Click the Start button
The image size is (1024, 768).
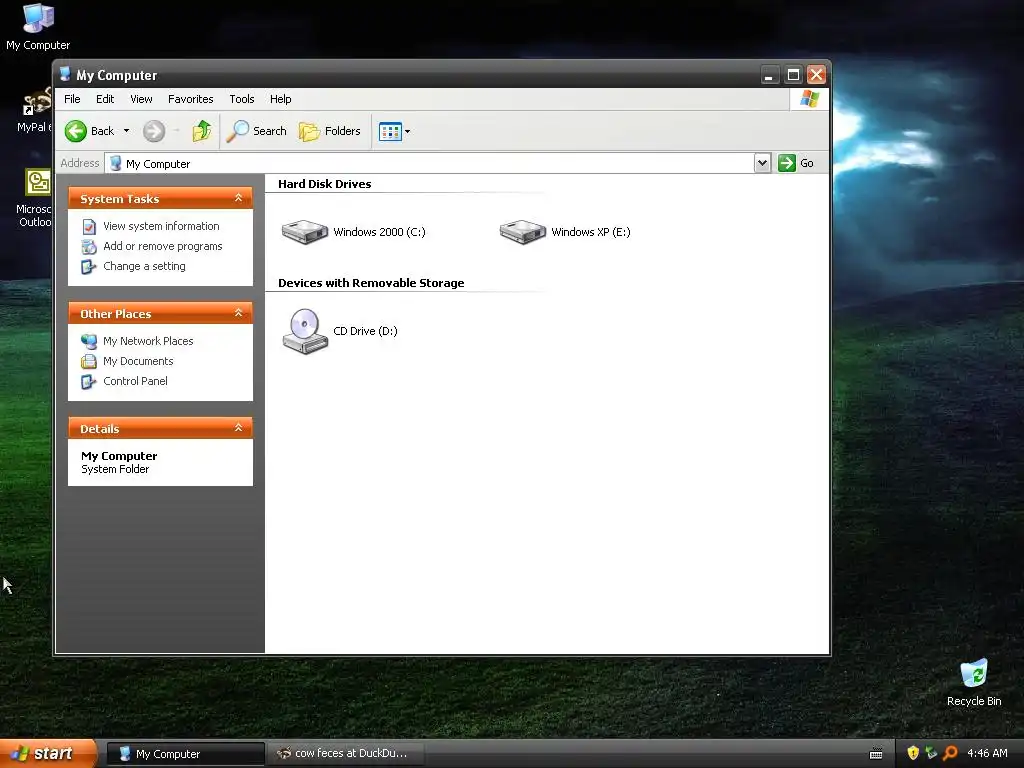tap(48, 754)
